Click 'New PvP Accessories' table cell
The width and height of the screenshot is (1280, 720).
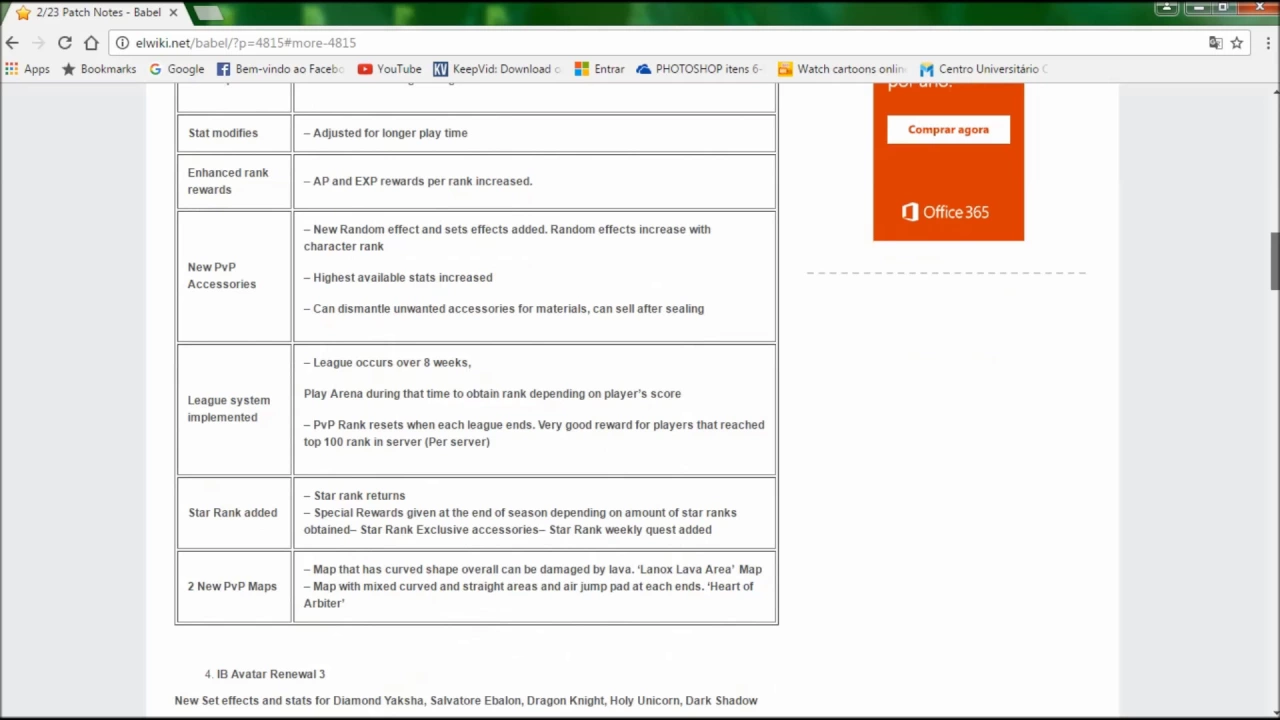[x=234, y=275]
